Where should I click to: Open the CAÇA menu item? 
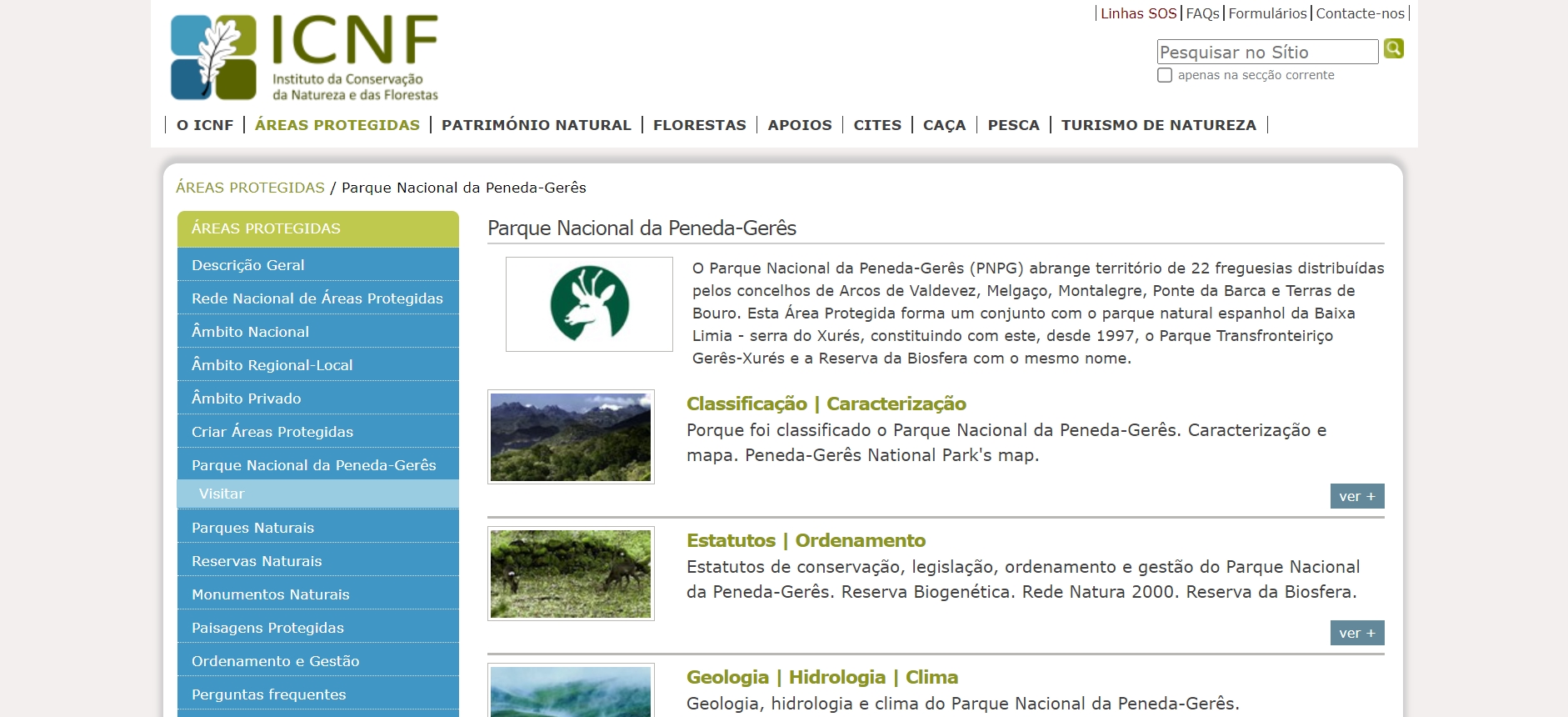944,125
